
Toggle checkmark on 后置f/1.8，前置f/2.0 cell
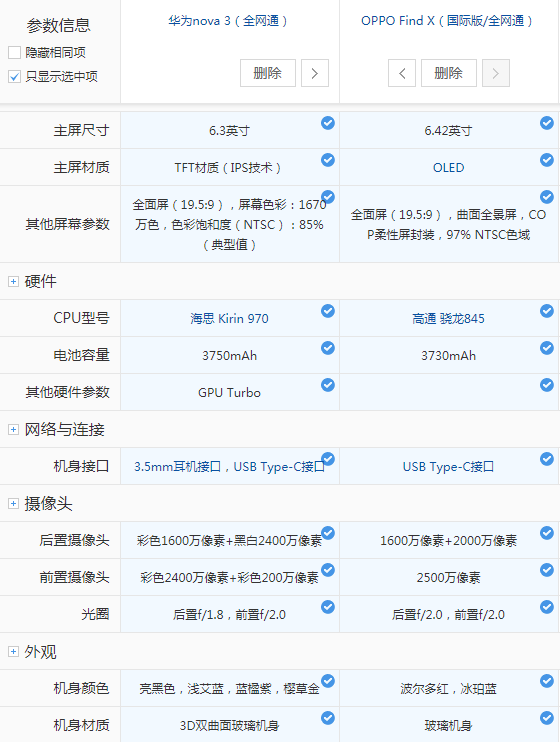[328, 607]
